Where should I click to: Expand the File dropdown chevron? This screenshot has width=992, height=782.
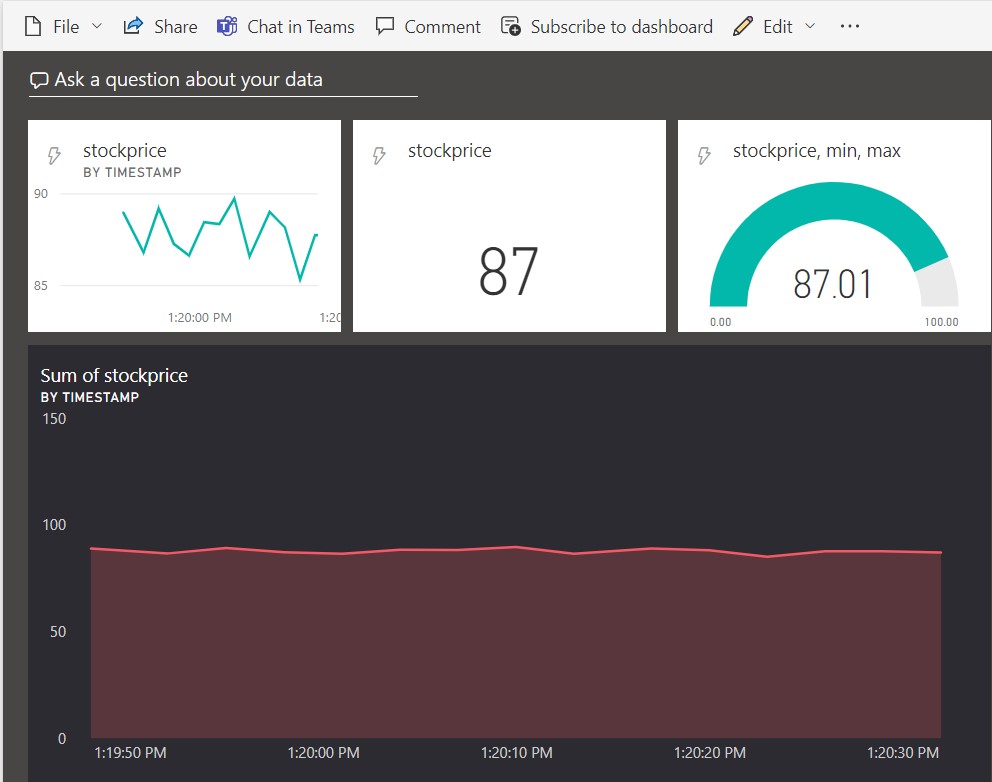97,27
